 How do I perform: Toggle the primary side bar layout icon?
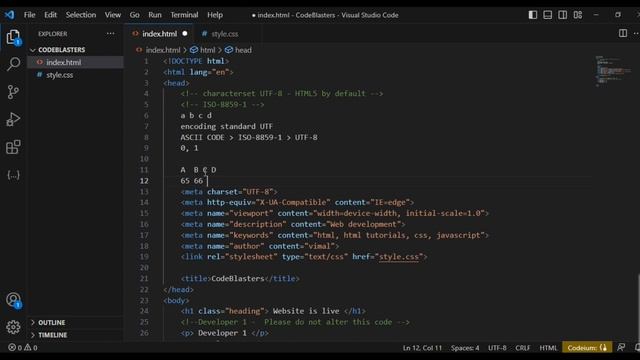click(x=533, y=15)
